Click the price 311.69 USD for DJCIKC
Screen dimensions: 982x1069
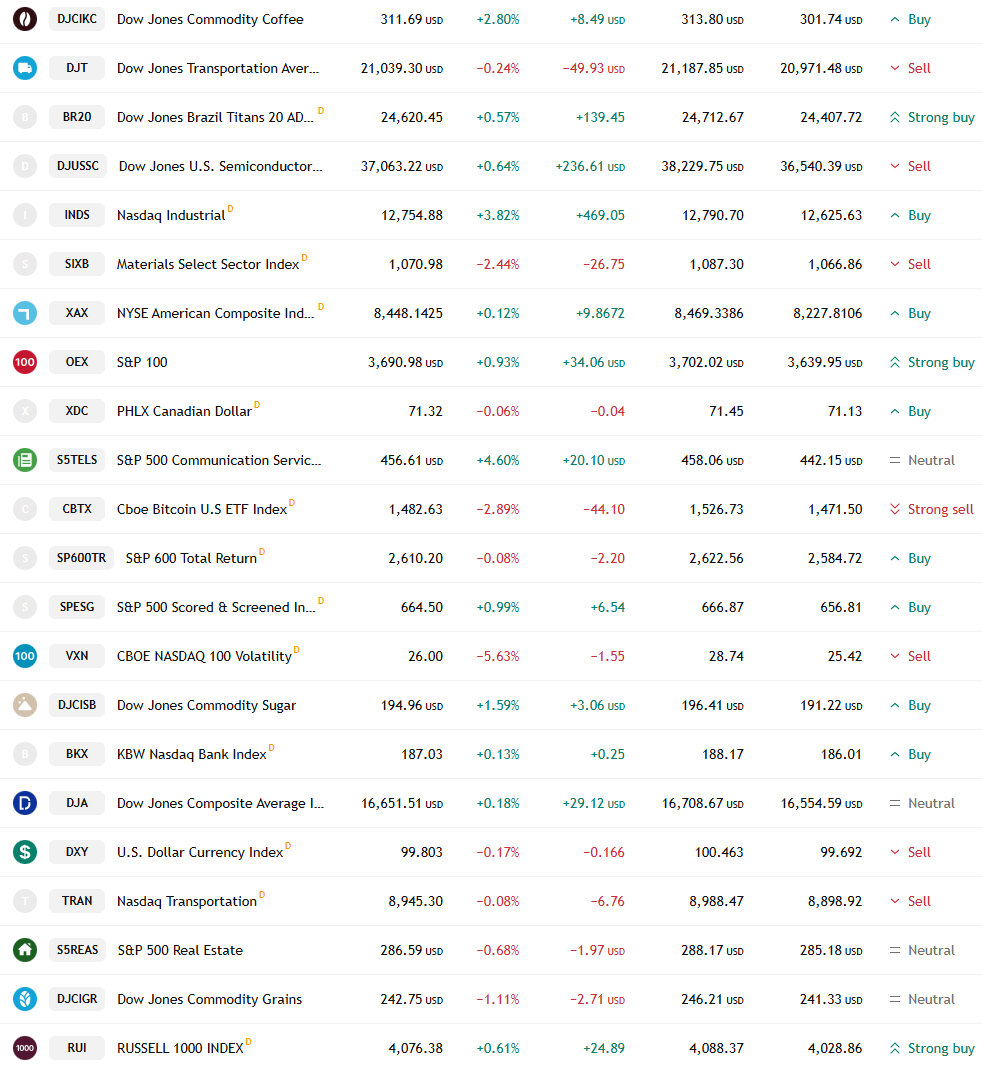pyautogui.click(x=412, y=20)
